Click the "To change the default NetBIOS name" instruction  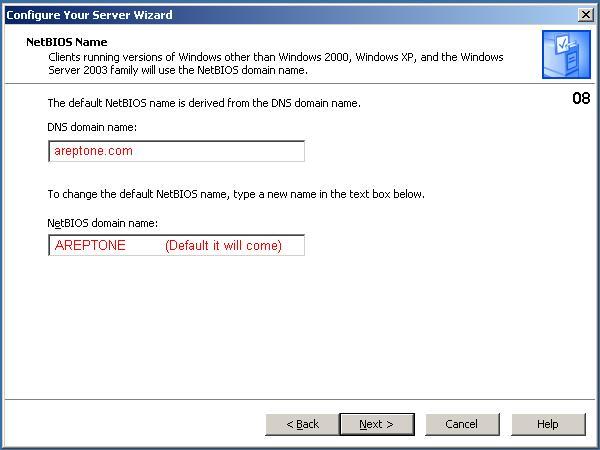coord(236,194)
